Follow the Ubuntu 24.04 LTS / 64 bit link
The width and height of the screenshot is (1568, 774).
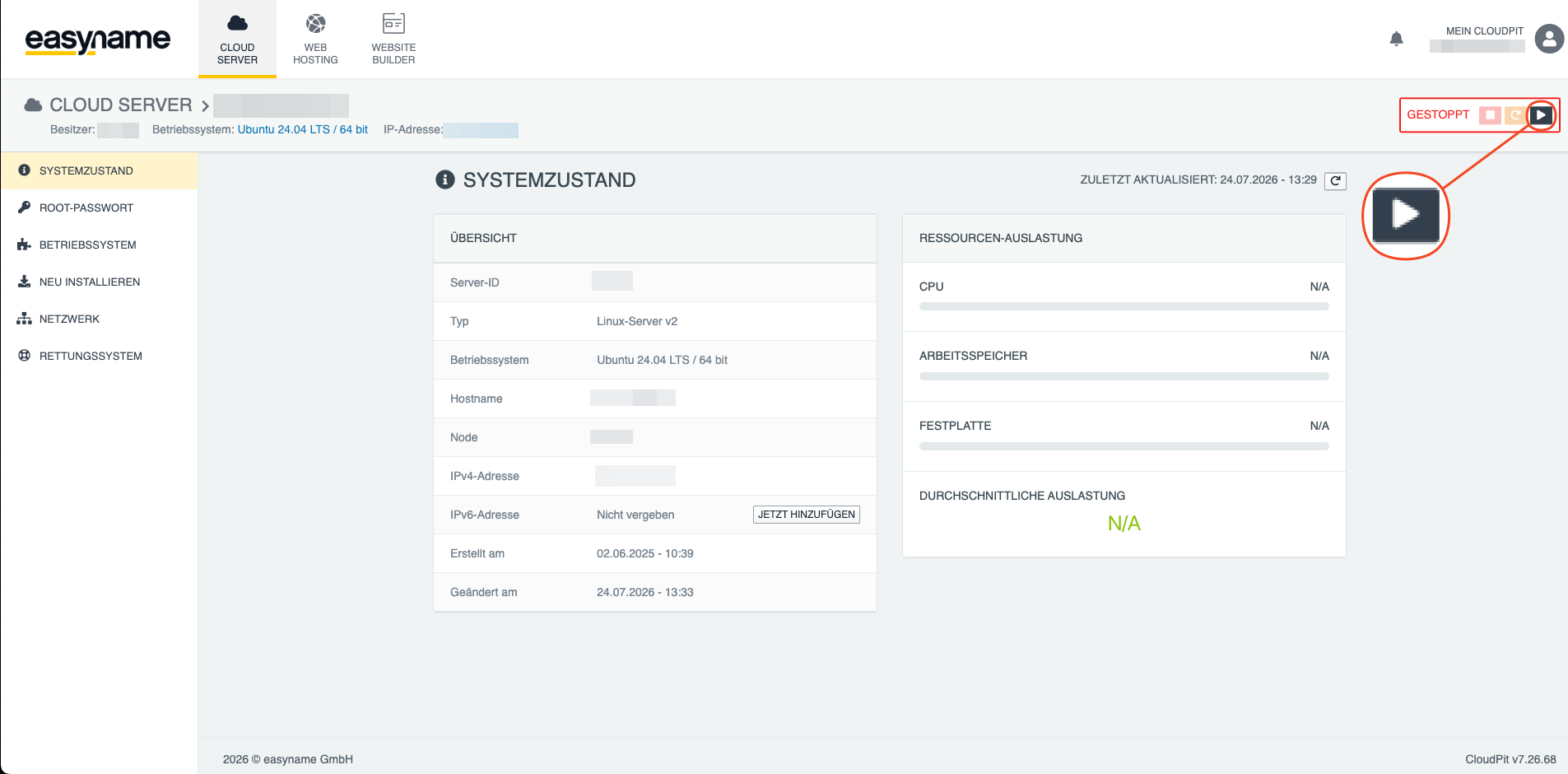pyautogui.click(x=302, y=129)
